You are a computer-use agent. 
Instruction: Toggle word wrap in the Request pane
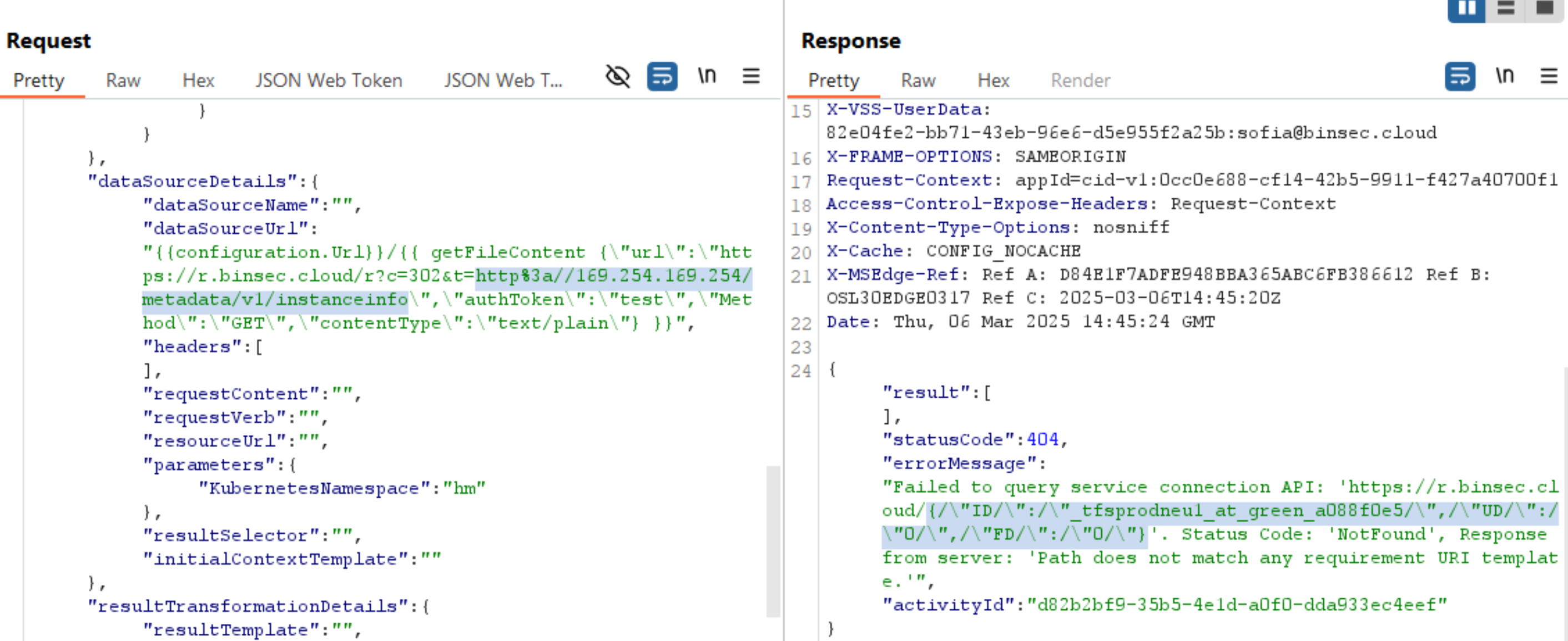(x=662, y=77)
